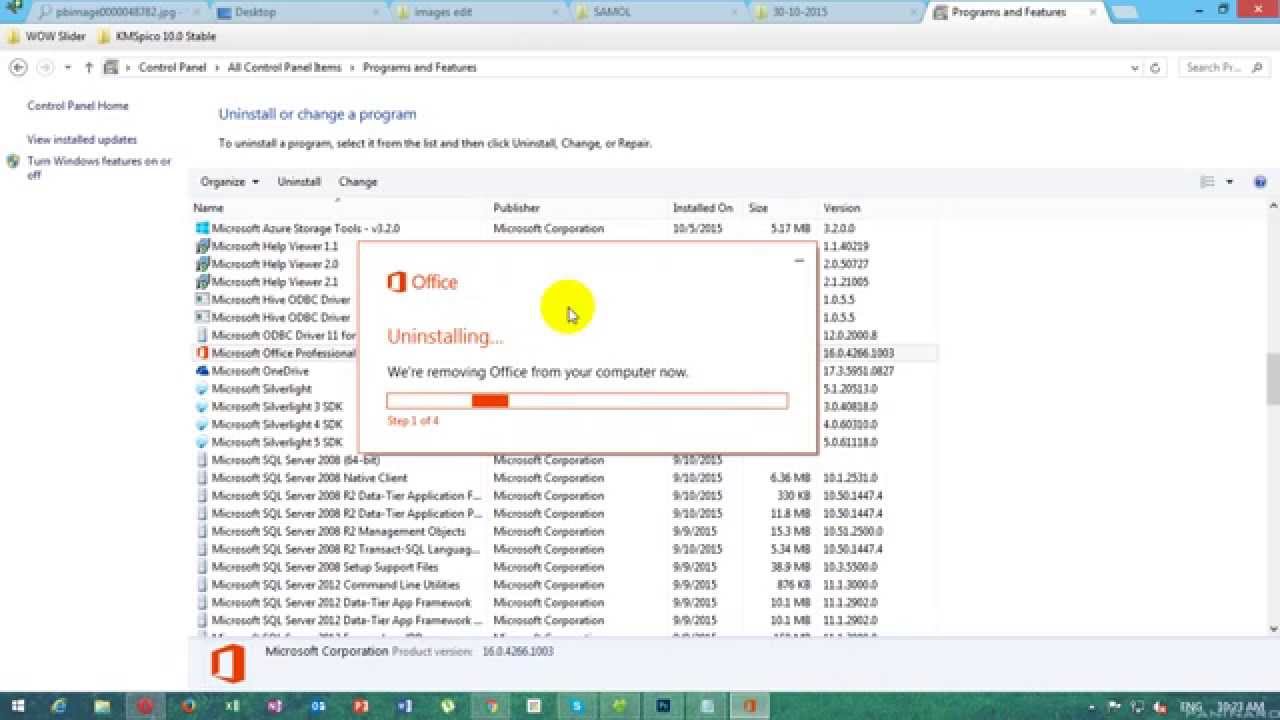Viewport: 1280px width, 720px height.
Task: Click the red recorder icon in the taskbar
Action: coord(145,706)
